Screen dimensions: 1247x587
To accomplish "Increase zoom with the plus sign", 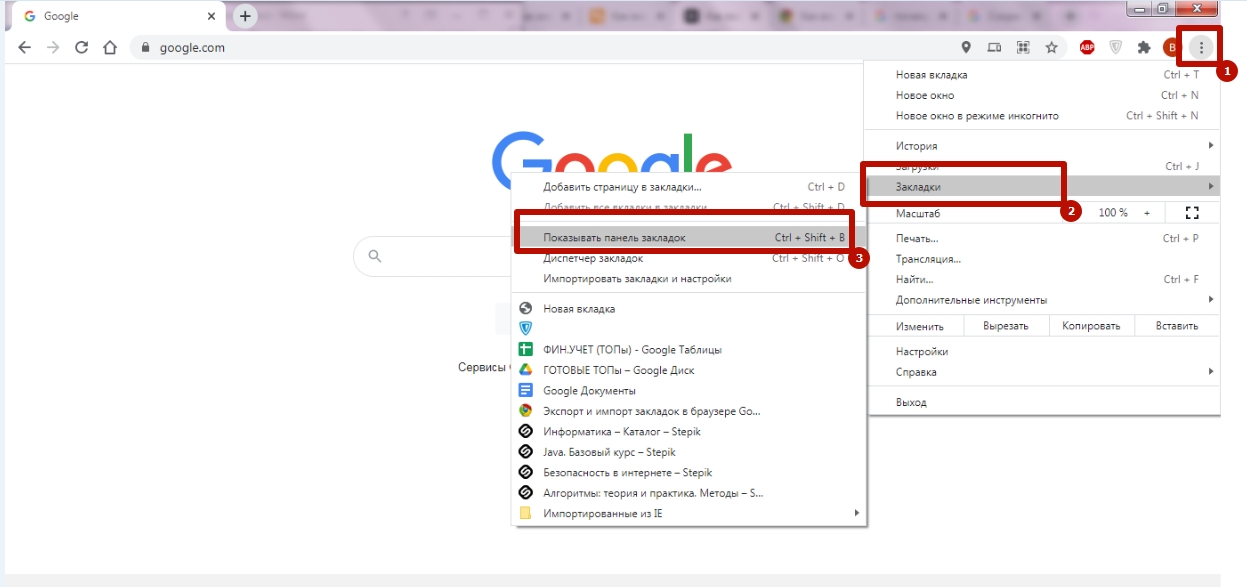I will tap(1147, 213).
